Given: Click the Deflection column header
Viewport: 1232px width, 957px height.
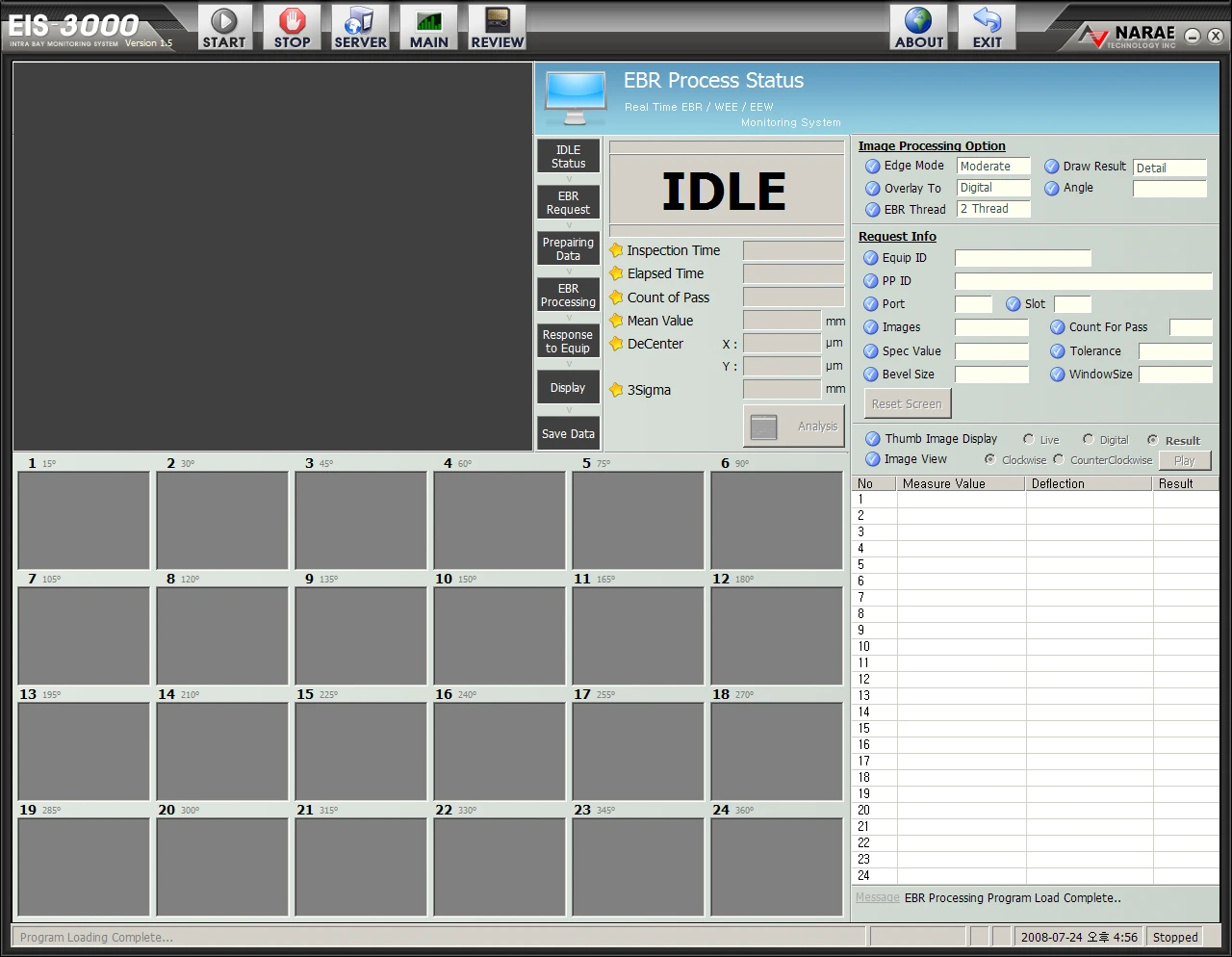Looking at the screenshot, I should coord(1090,483).
